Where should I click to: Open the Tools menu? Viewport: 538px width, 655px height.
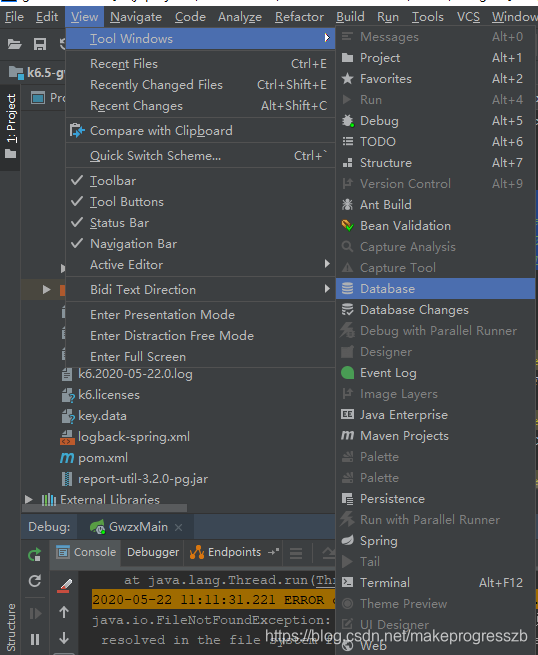[428, 17]
